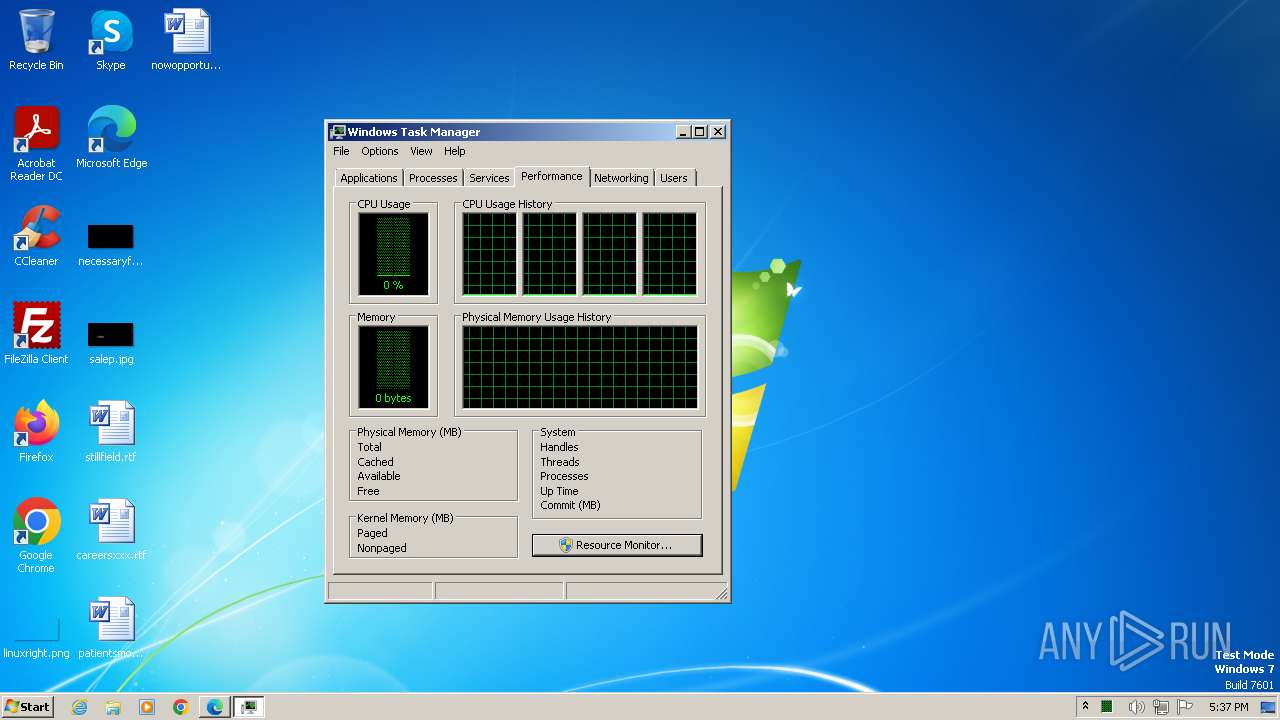Click the 'Up Time' label
Image resolution: width=1280 pixels, height=720 pixels.
(559, 491)
